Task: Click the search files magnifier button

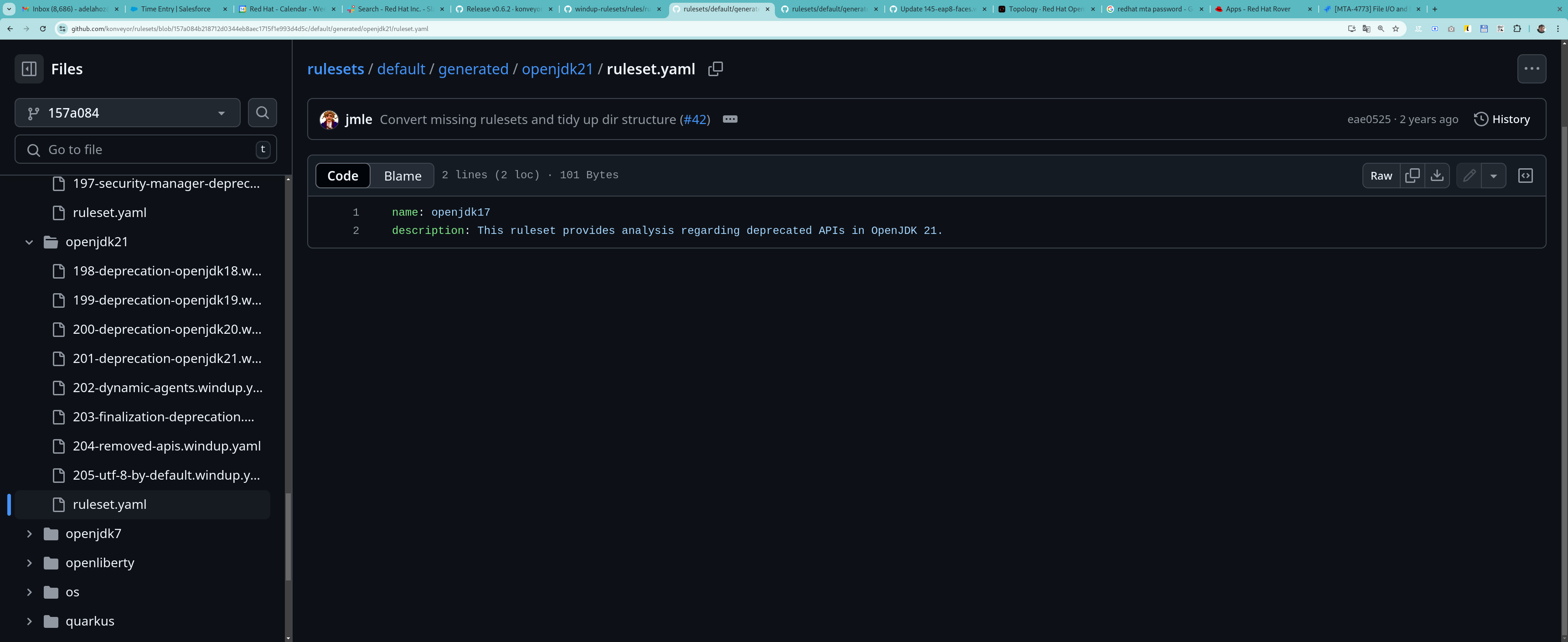Action: (263, 113)
